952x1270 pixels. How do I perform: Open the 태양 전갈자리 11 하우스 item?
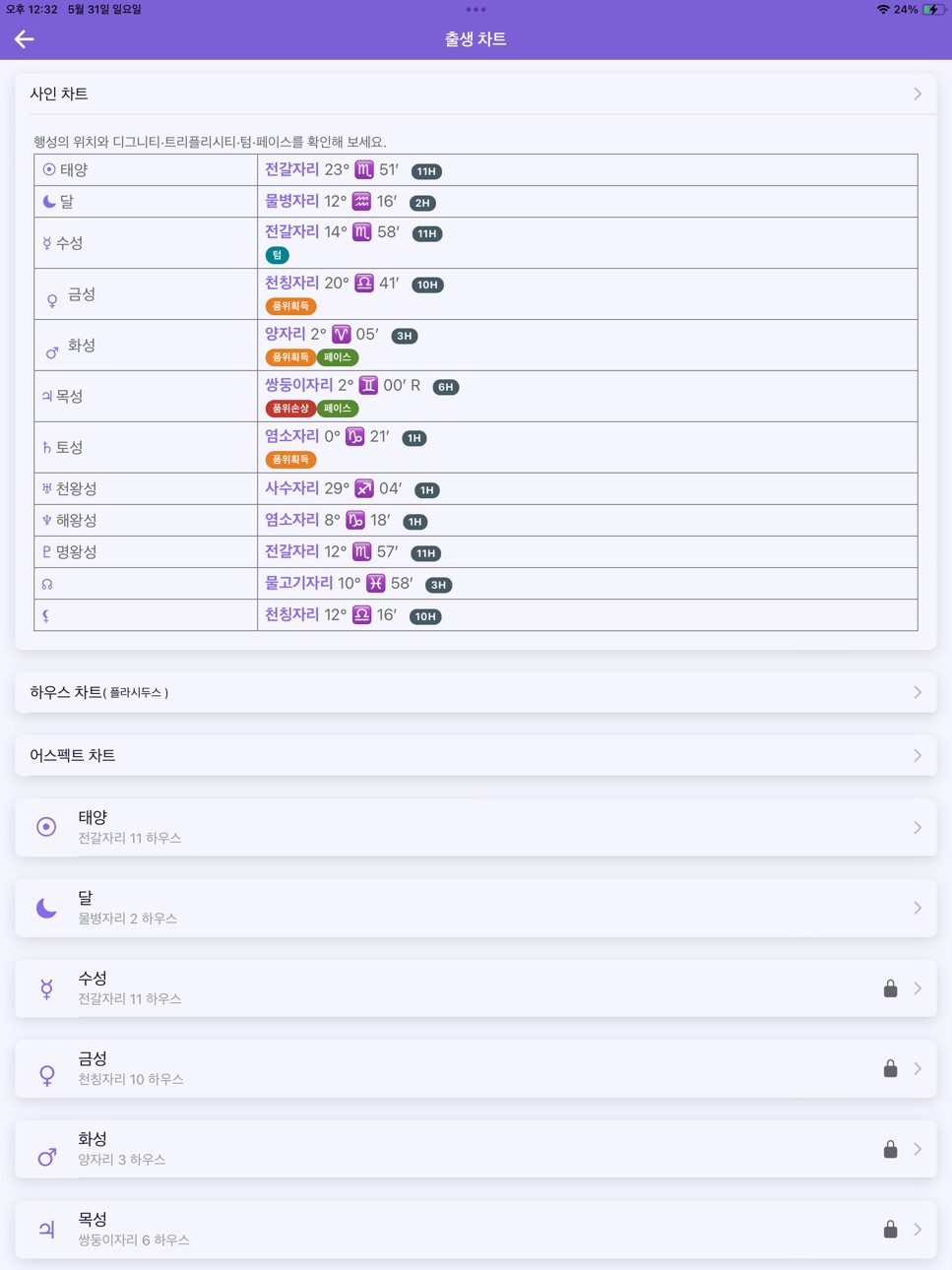pos(476,827)
